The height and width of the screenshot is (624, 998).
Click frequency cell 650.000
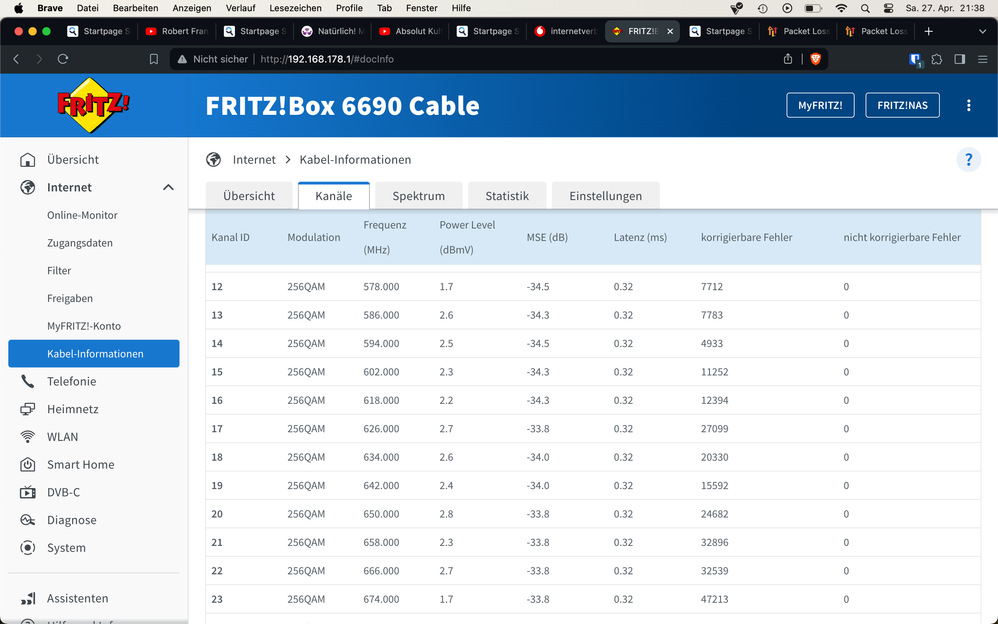click(x=381, y=514)
